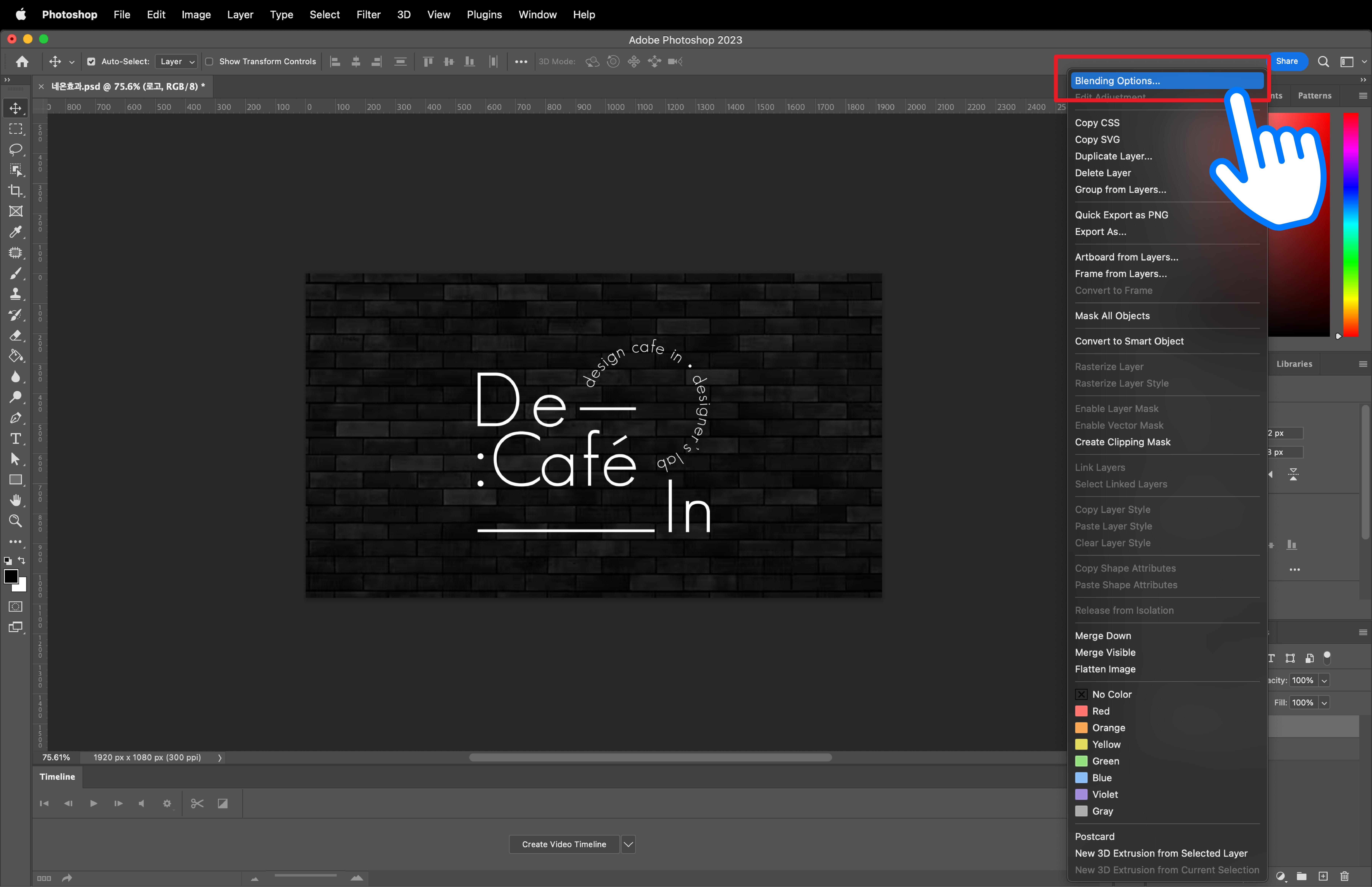
Task: Select the Eraser tool
Action: pos(16,335)
